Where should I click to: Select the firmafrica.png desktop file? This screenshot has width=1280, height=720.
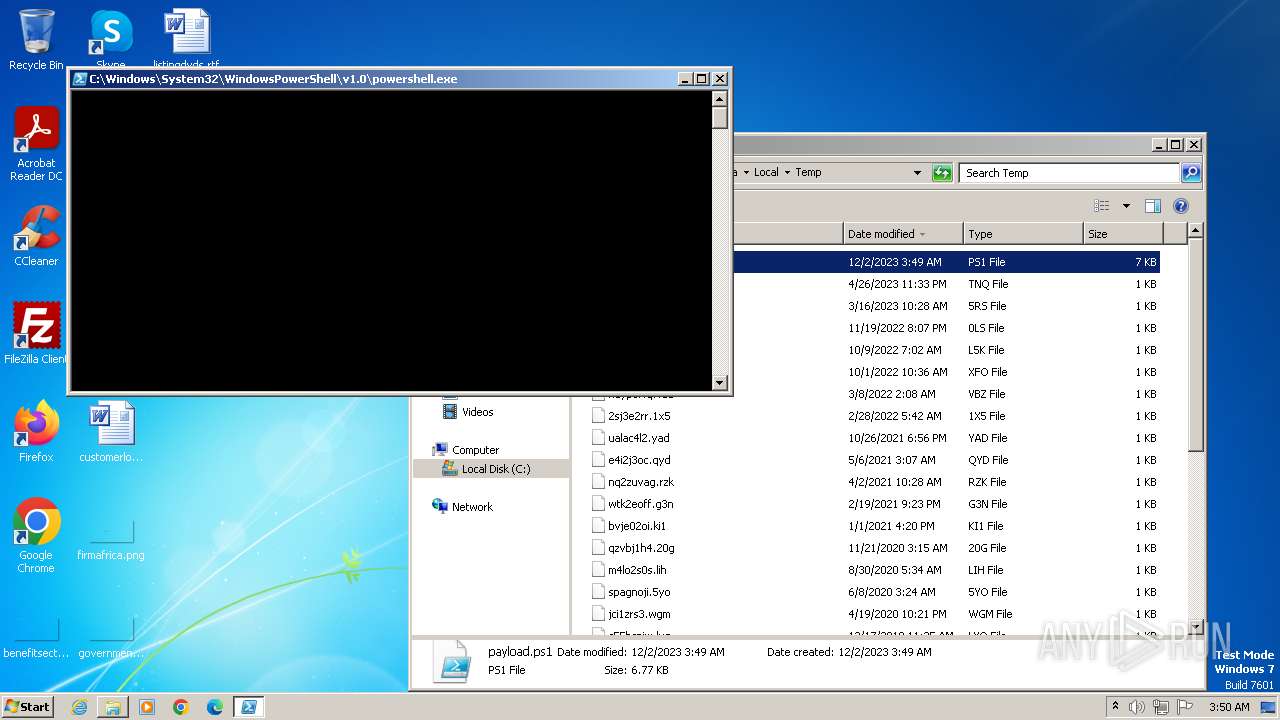coord(111,538)
